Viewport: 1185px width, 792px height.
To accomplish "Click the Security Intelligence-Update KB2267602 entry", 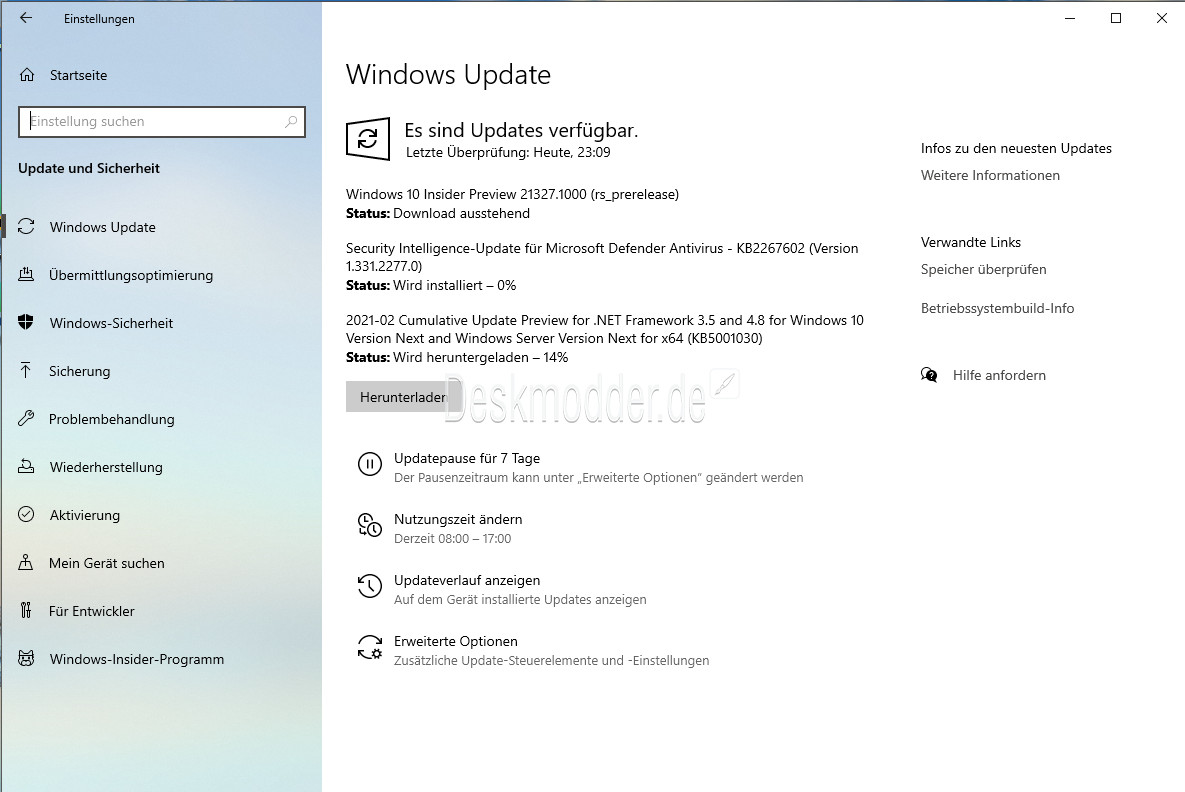I will coord(602,257).
